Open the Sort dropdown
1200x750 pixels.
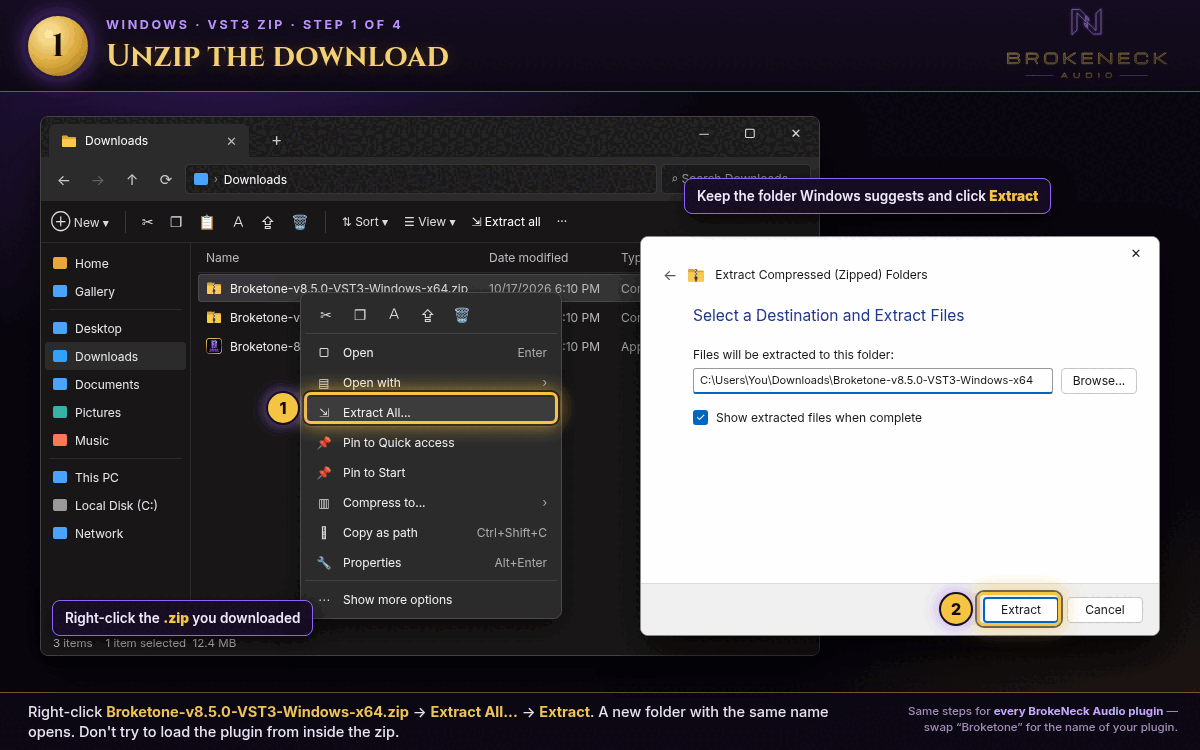click(x=365, y=222)
